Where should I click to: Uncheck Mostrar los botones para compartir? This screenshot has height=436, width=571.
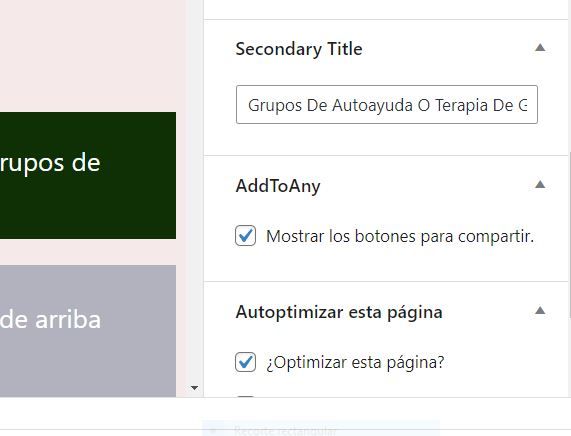point(245,236)
